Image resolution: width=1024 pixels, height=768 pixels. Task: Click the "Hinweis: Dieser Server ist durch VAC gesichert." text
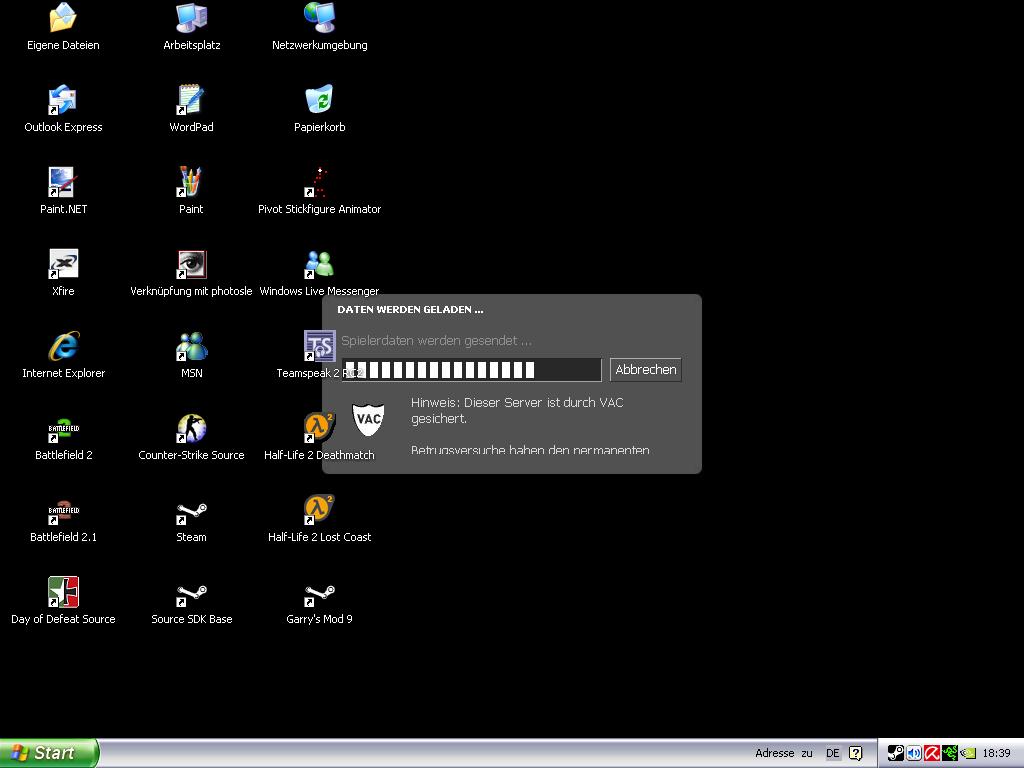(517, 410)
